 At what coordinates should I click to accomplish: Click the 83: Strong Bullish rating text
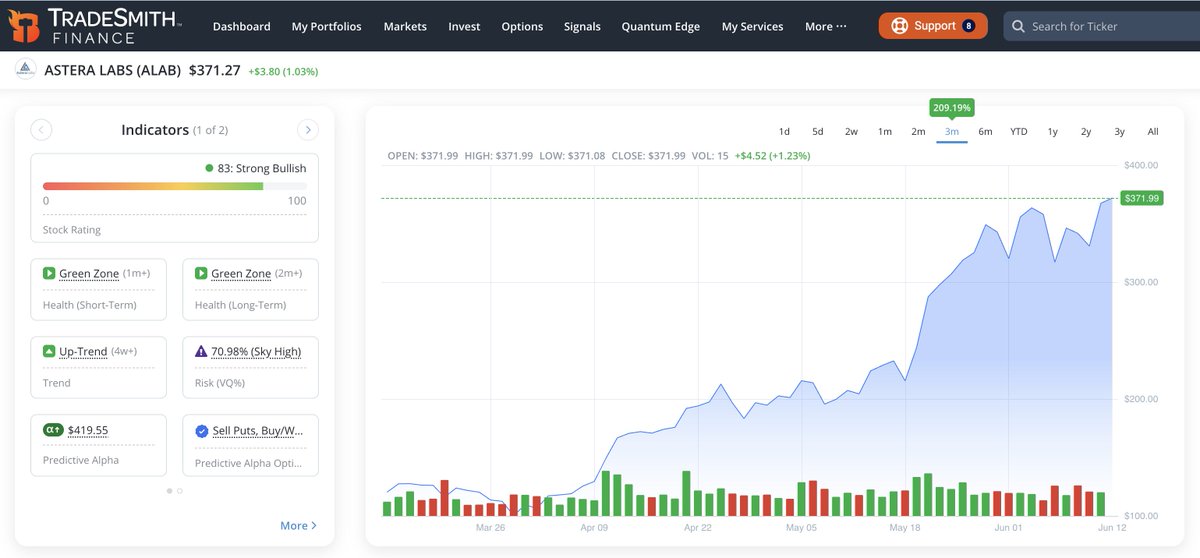[x=262, y=168]
